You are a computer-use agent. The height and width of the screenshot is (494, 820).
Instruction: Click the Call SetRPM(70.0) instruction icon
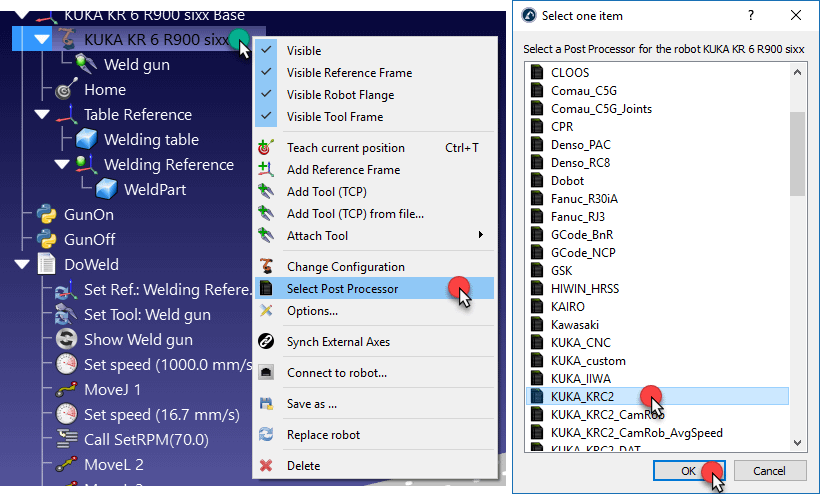[66, 439]
